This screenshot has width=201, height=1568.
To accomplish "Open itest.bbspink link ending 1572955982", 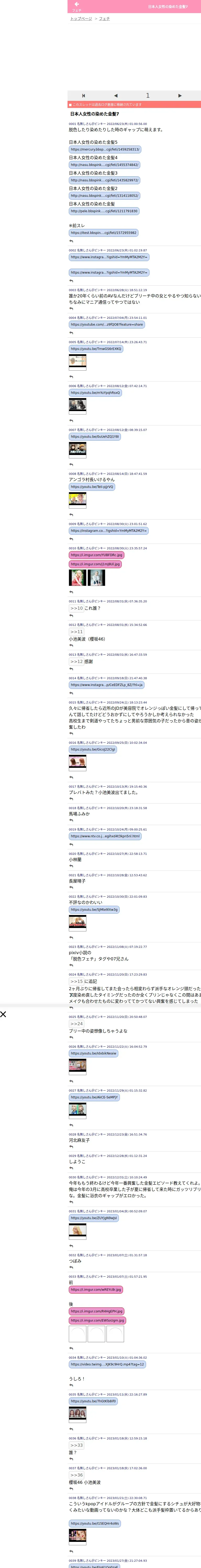I will coord(104,233).
